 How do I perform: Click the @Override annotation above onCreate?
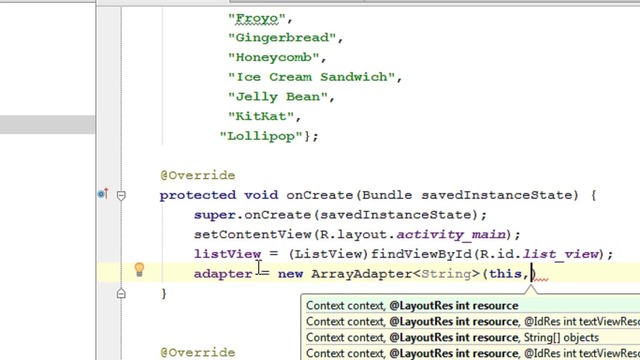click(x=198, y=175)
